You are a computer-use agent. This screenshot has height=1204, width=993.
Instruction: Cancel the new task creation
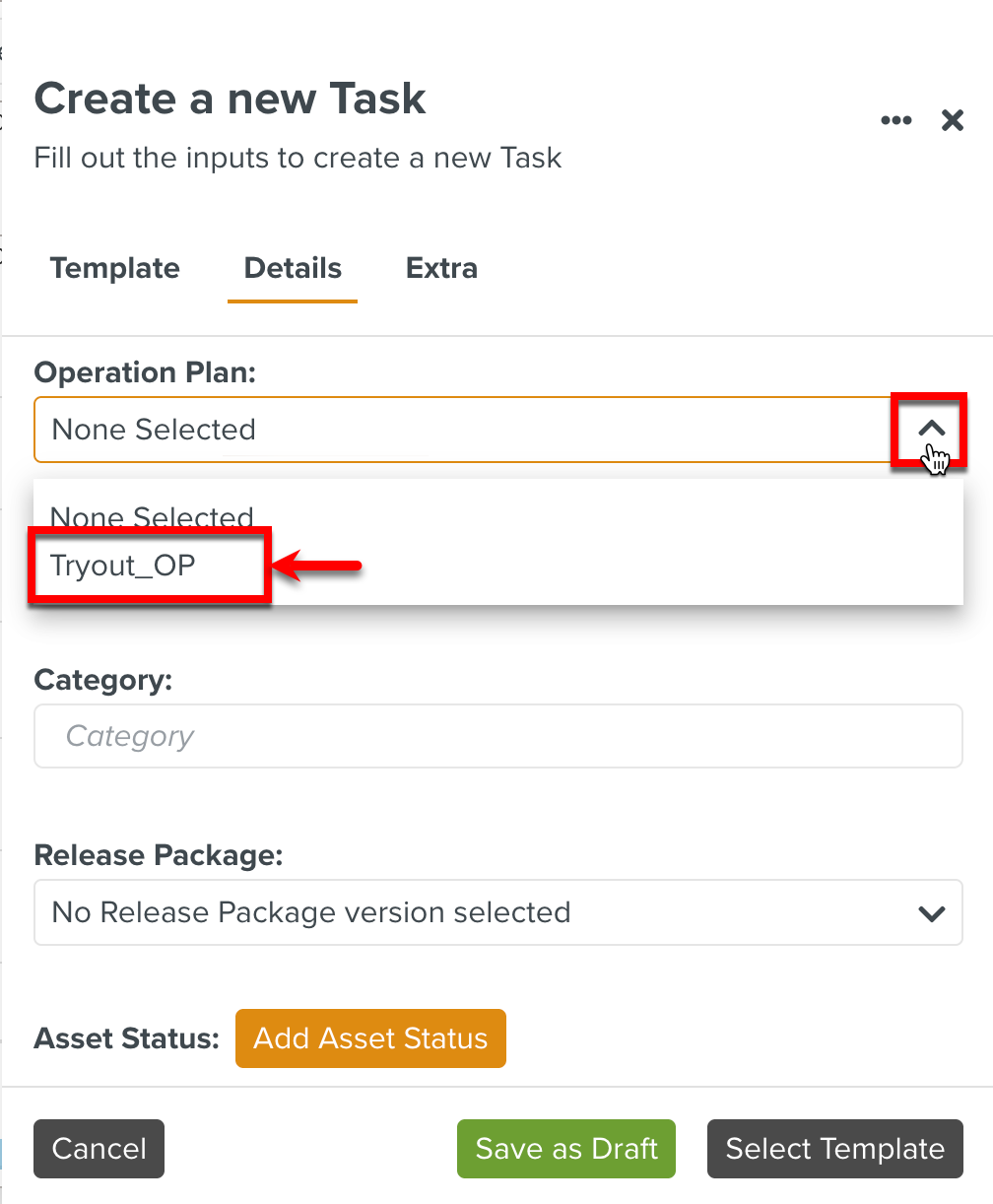(99, 1149)
